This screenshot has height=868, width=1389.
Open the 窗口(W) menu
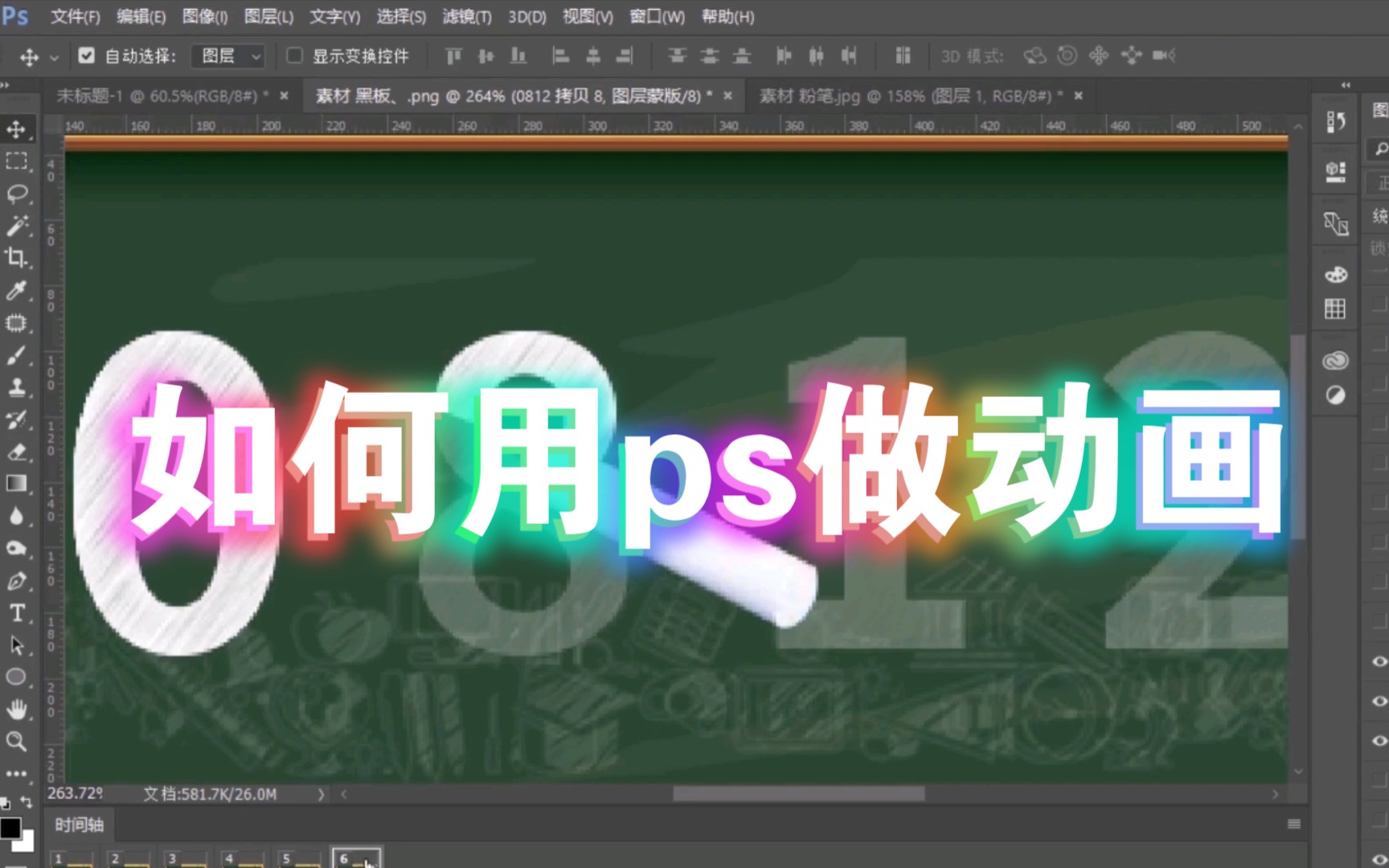tap(658, 16)
